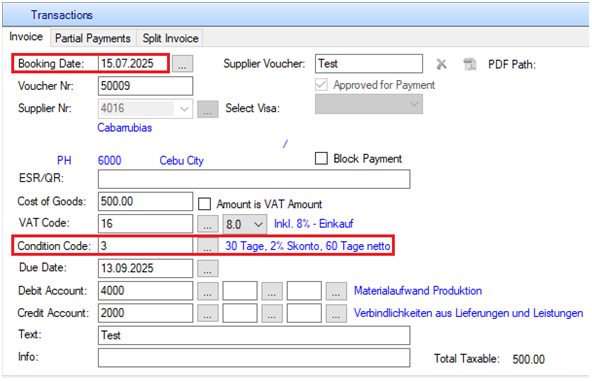The image size is (592, 381).
Task: Open the Due Date picker ellipsis button
Action: tap(208, 268)
